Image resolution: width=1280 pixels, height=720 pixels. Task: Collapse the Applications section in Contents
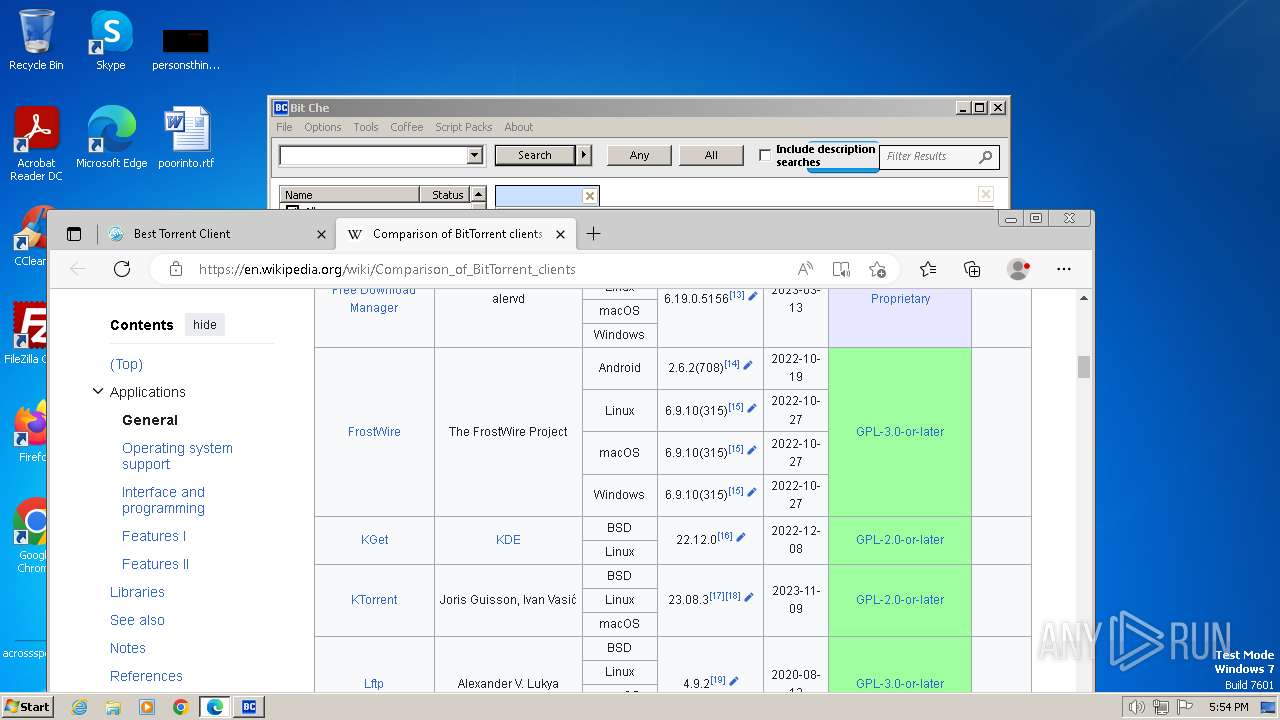(98, 392)
